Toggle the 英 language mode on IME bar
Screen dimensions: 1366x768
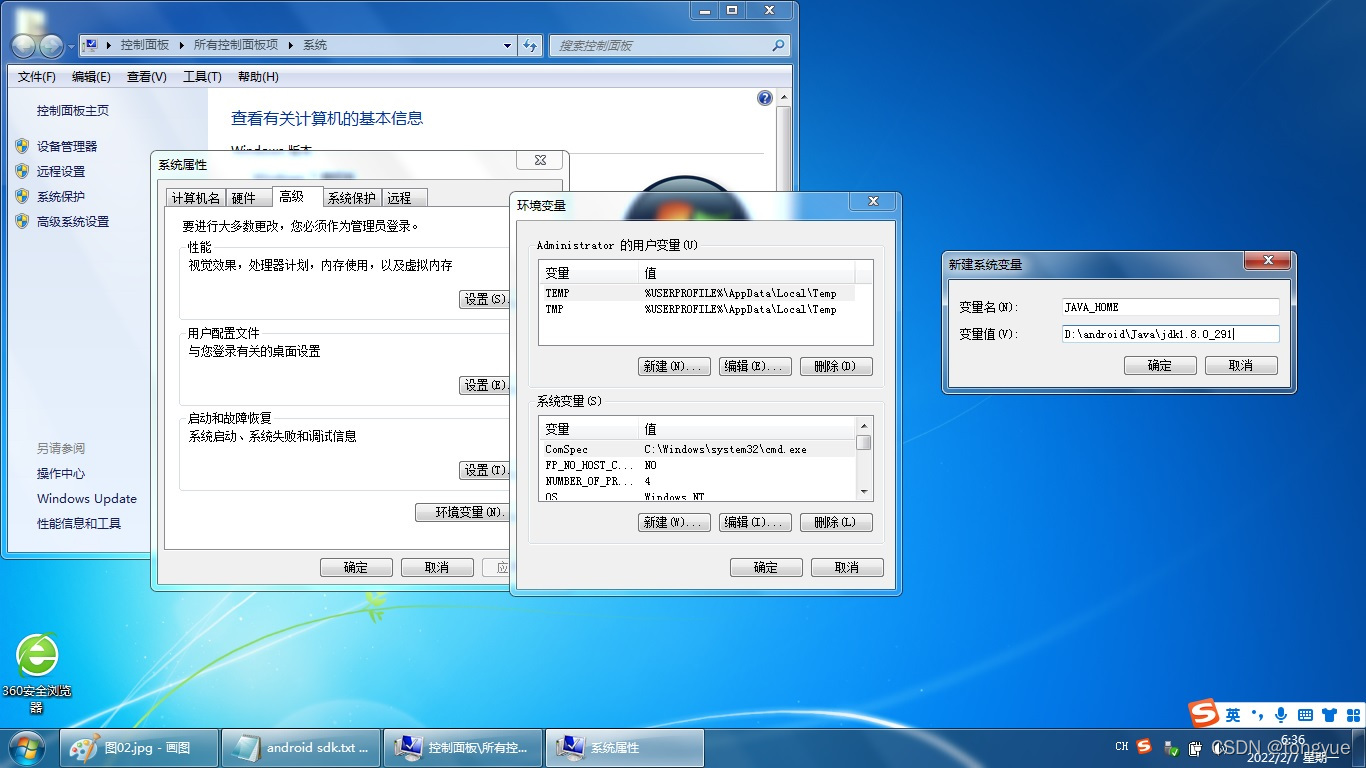point(1233,715)
